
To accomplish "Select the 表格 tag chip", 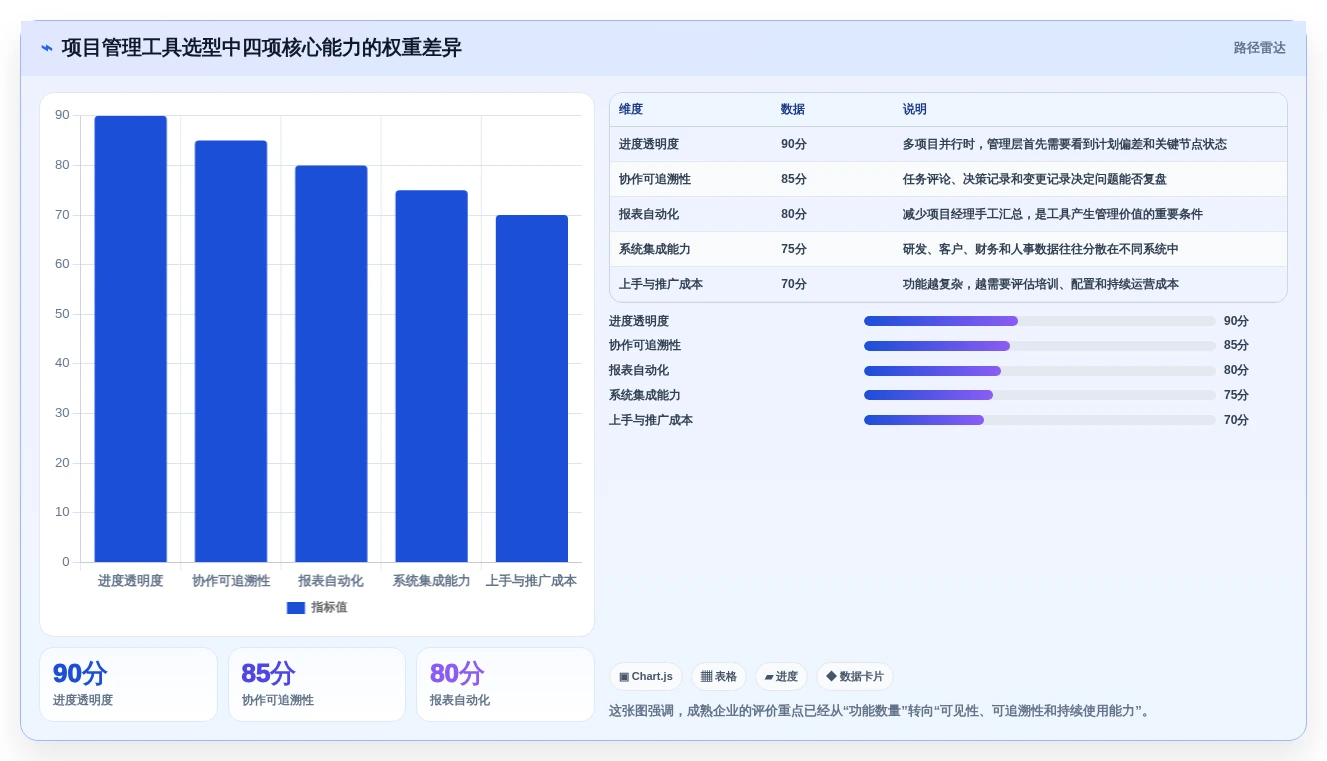I will click(719, 677).
